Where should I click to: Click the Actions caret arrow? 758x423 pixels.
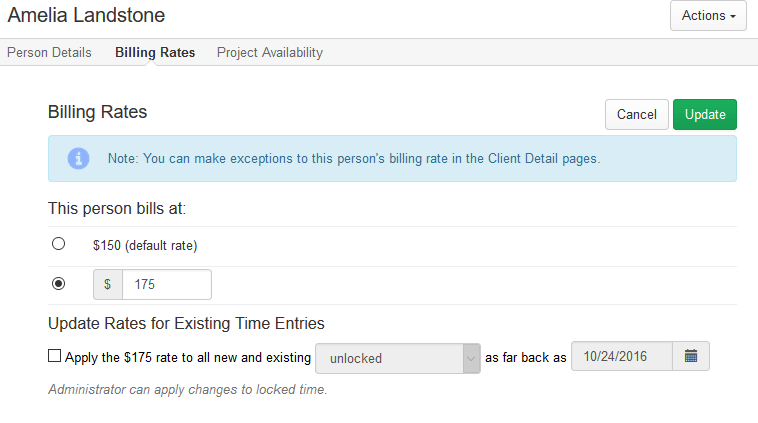733,16
